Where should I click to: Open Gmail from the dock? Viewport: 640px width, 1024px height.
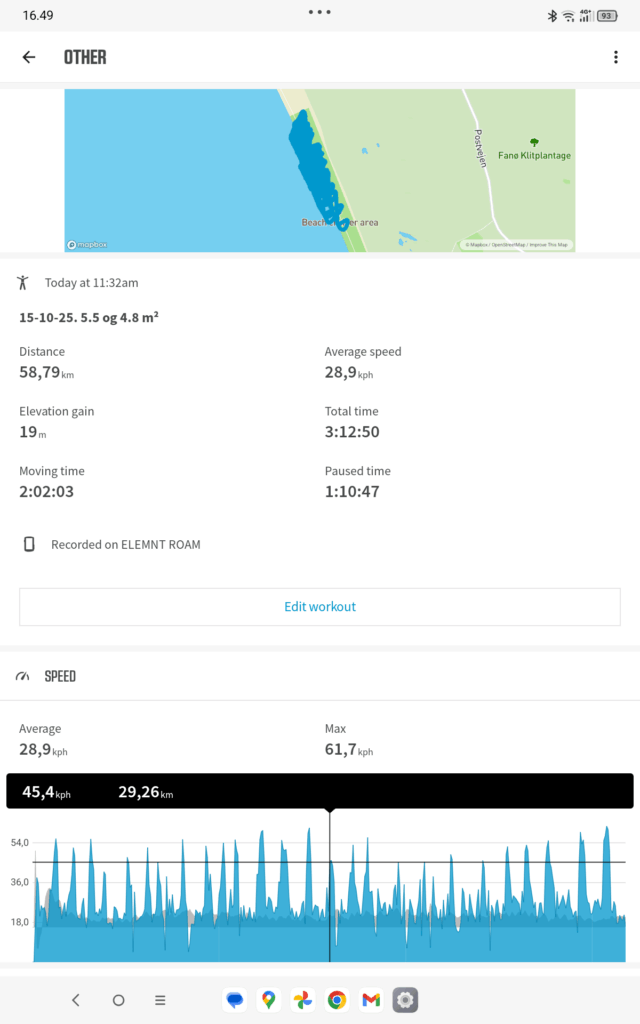[371, 999]
